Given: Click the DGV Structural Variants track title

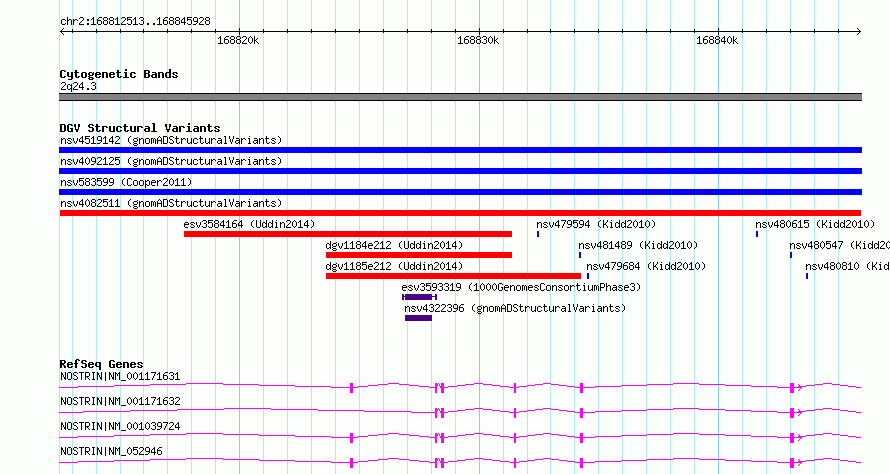Looking at the screenshot, I should [140, 128].
